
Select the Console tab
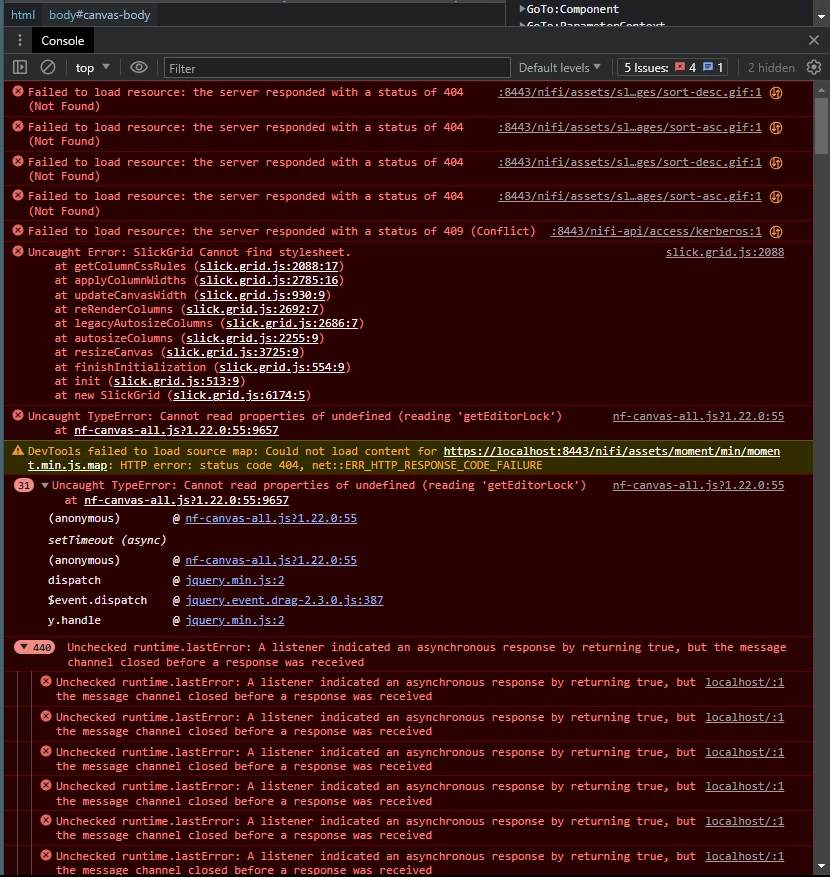(63, 41)
